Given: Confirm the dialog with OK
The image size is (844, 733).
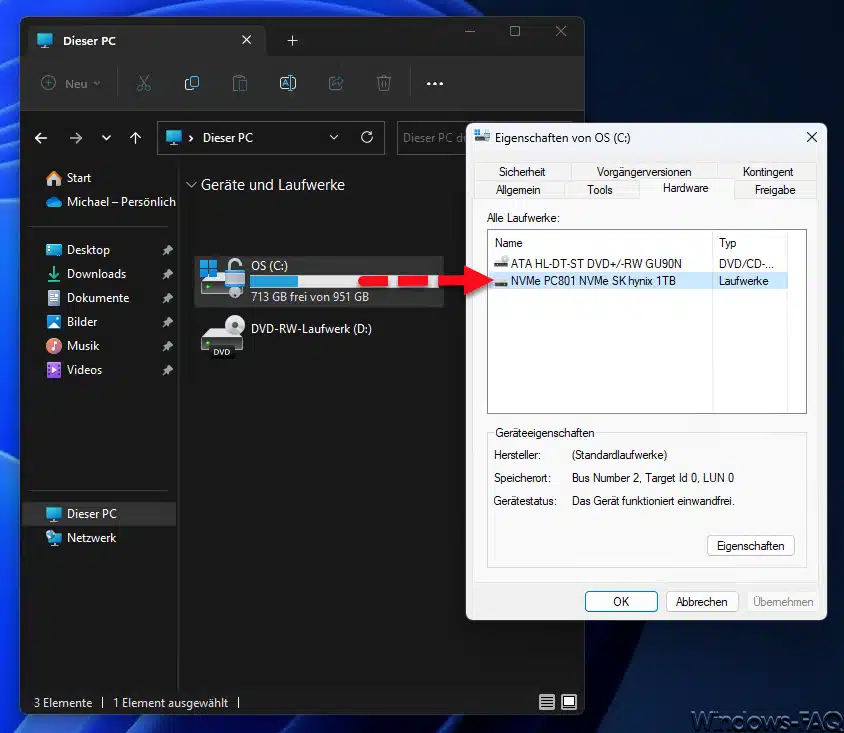Looking at the screenshot, I should click(621, 601).
